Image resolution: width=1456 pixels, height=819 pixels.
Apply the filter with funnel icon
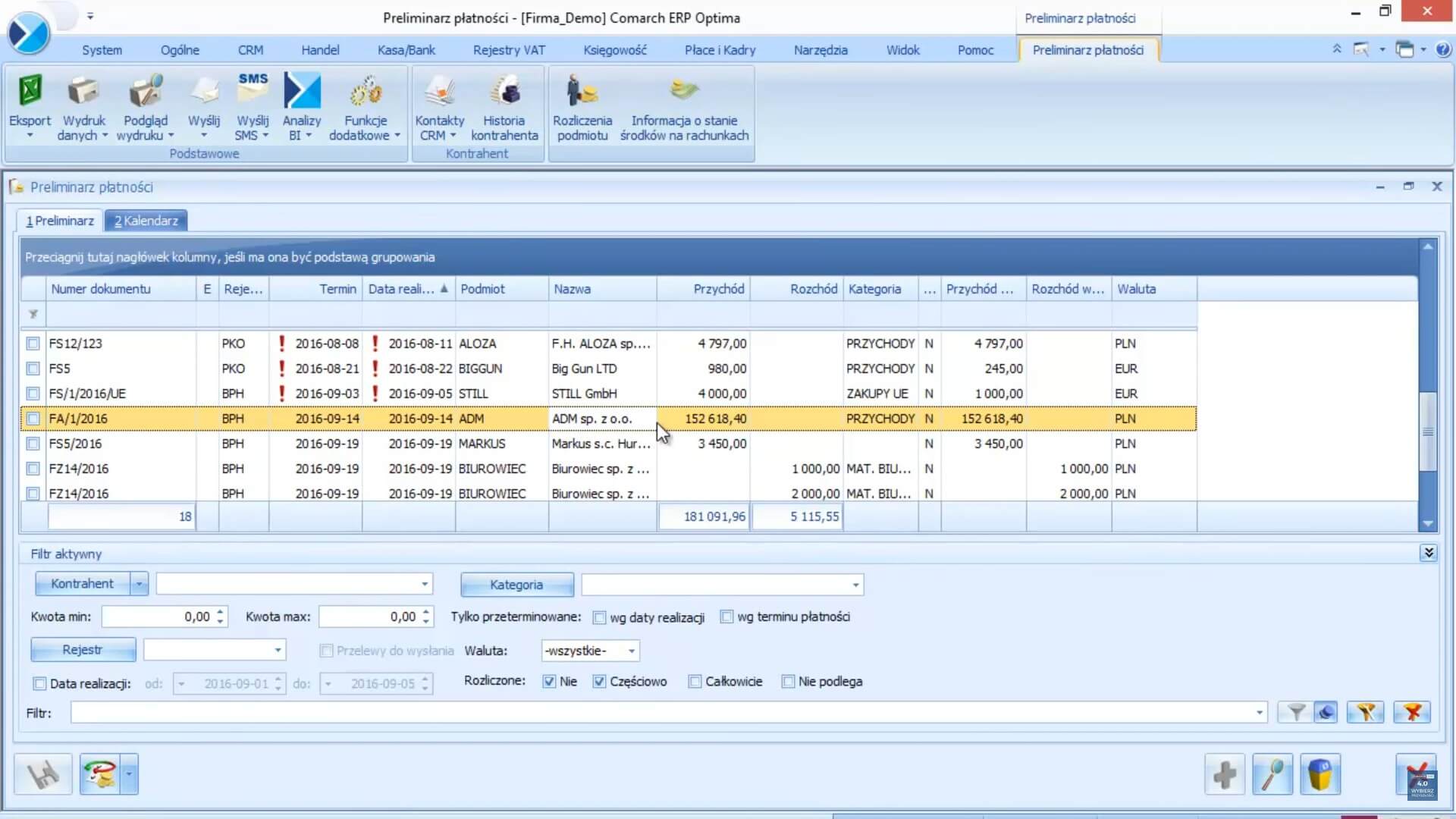coord(1296,712)
